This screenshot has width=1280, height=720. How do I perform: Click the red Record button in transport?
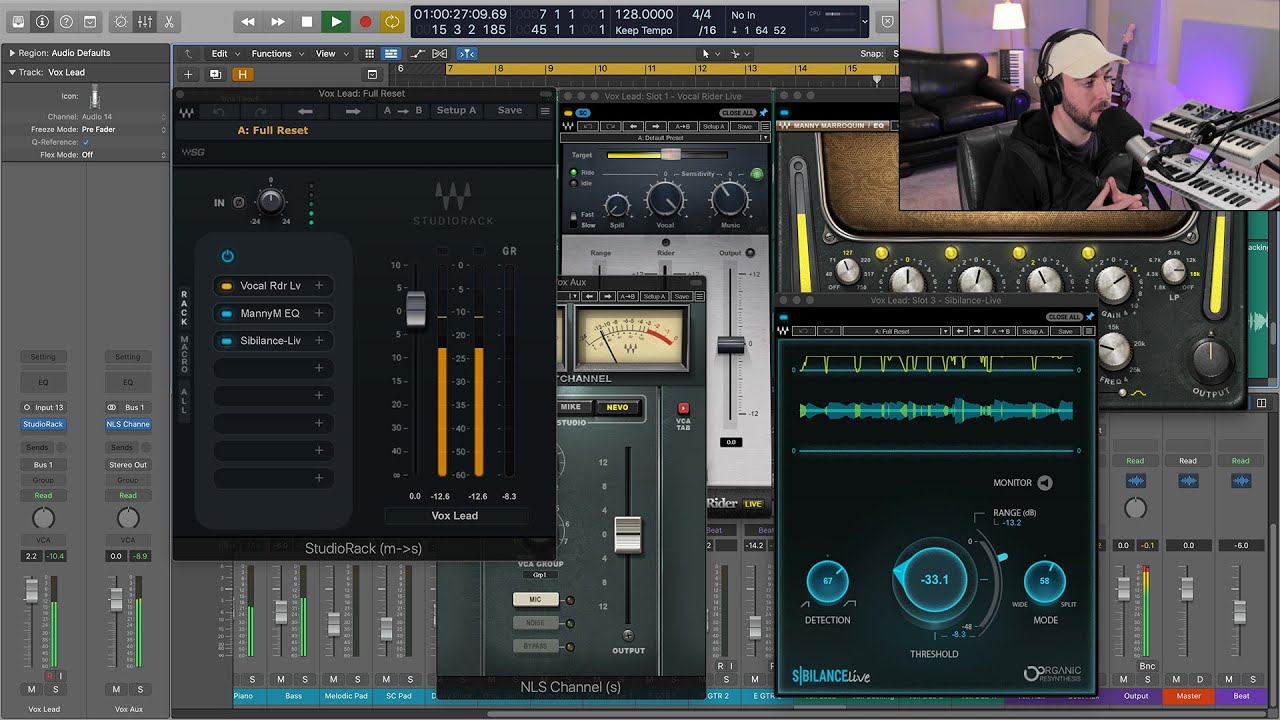(365, 21)
